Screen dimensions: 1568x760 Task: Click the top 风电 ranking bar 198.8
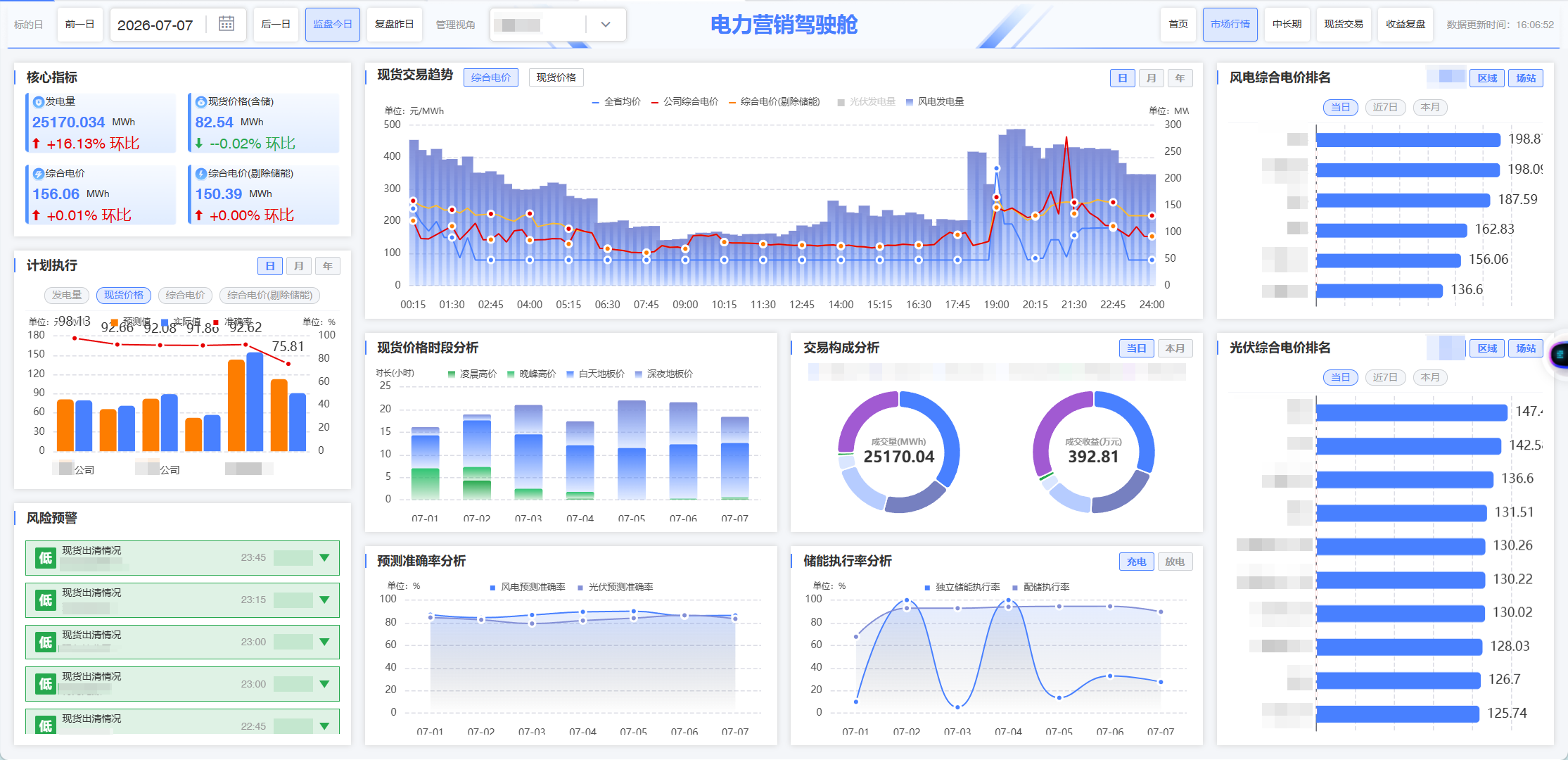coord(1408,140)
